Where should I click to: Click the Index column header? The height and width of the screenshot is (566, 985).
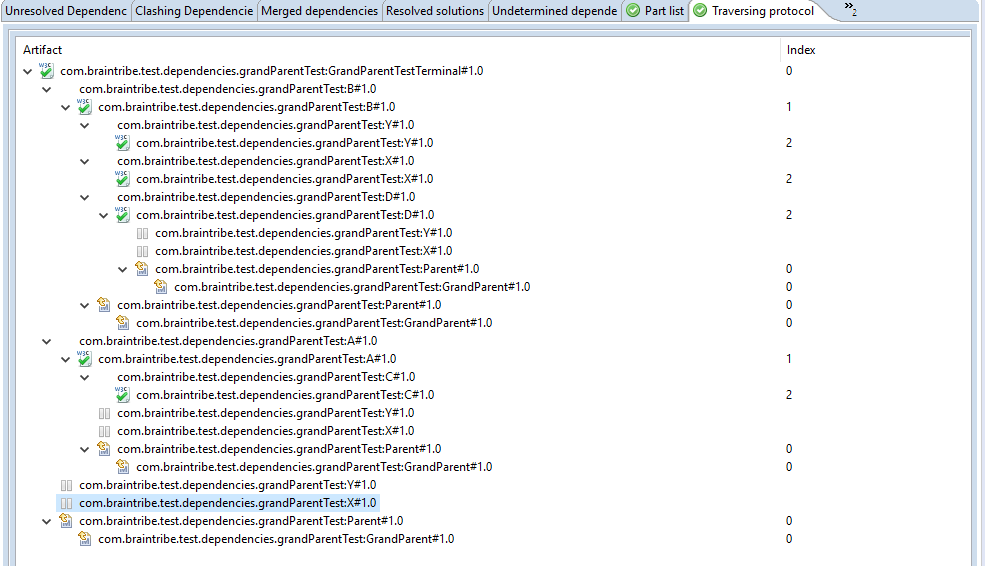[800, 50]
